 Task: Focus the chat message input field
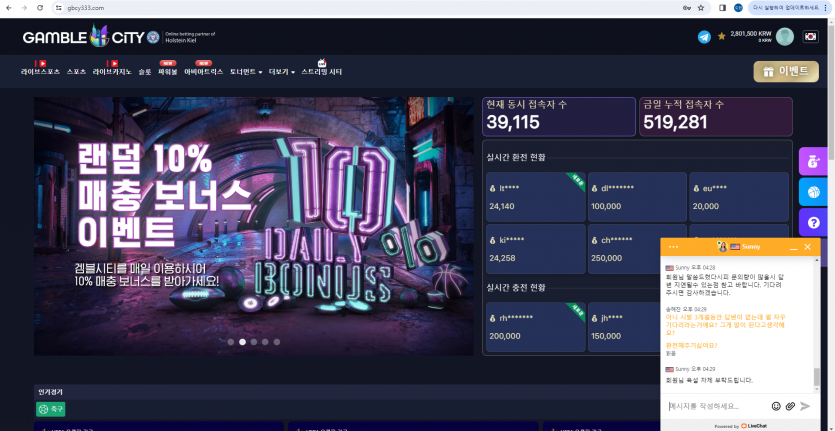[716, 406]
